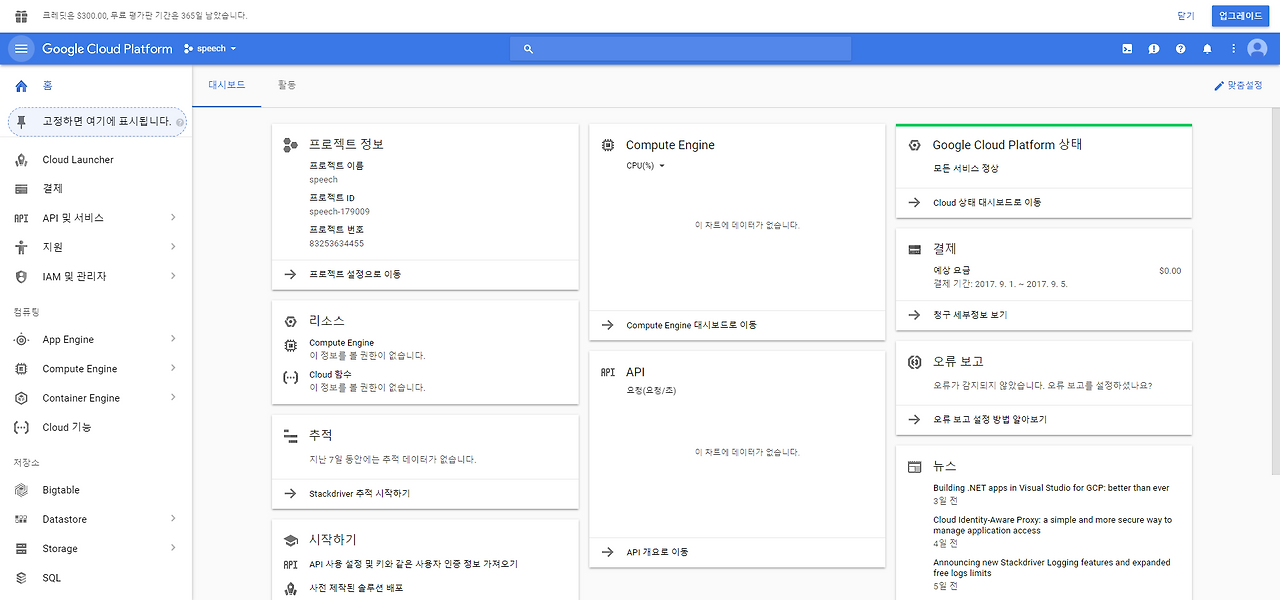Open the Cloud Shell terminal icon
This screenshot has width=1280, height=600.
(1127, 48)
